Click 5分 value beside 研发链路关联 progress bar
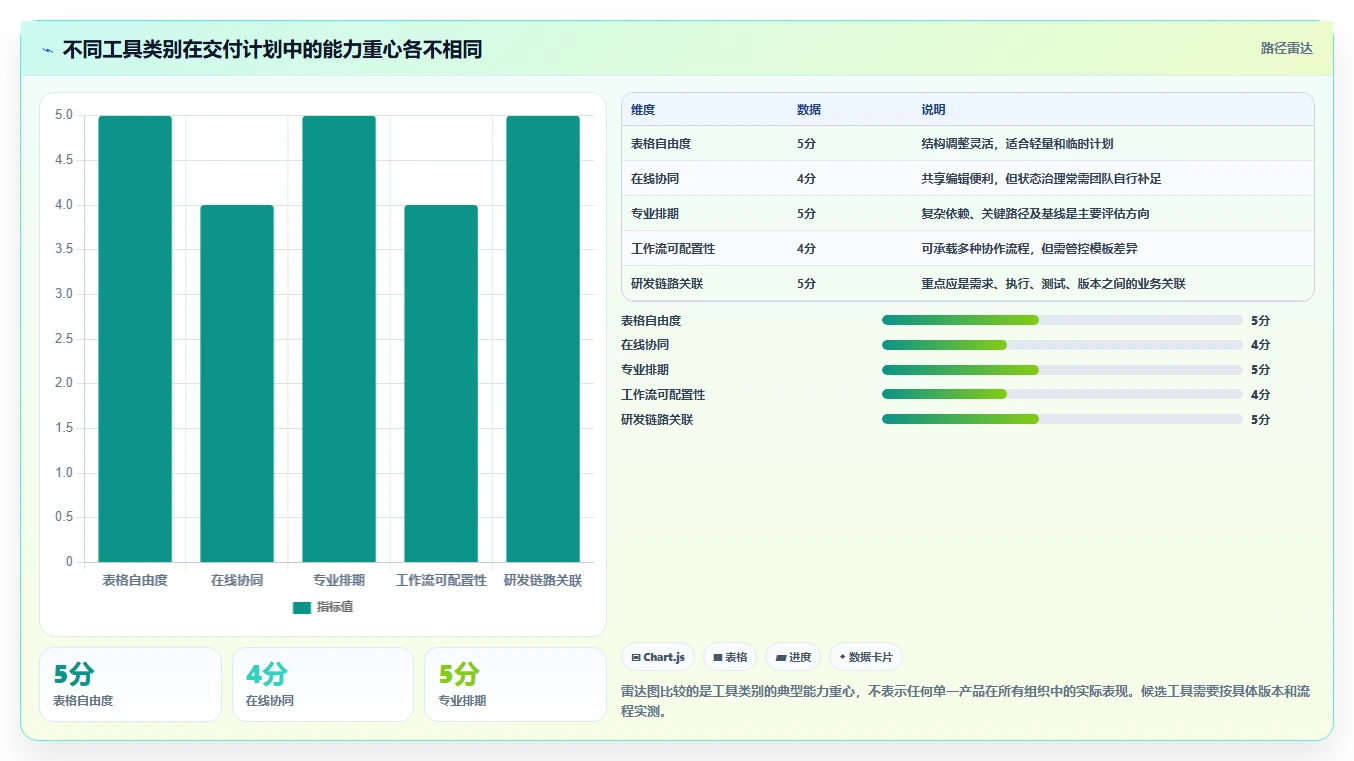 pyautogui.click(x=1260, y=420)
